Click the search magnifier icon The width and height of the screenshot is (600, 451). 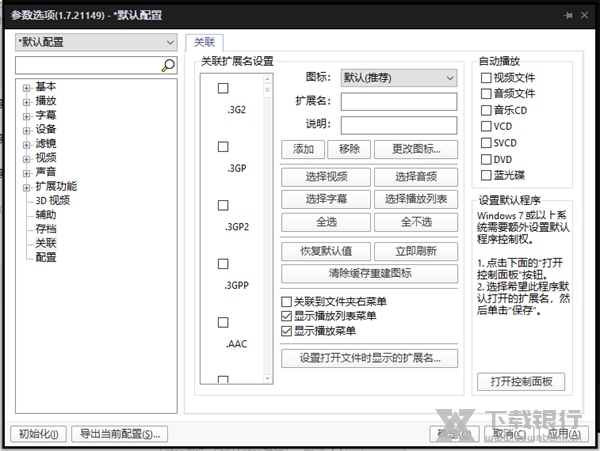168,65
